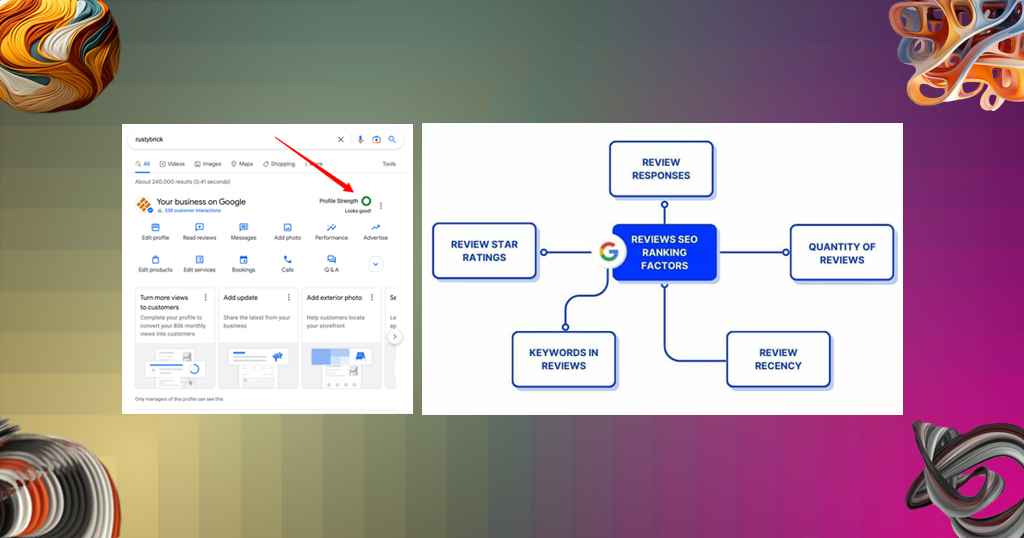This screenshot has height=538, width=1024.
Task: Open search by image camera icon
Action: pos(376,140)
